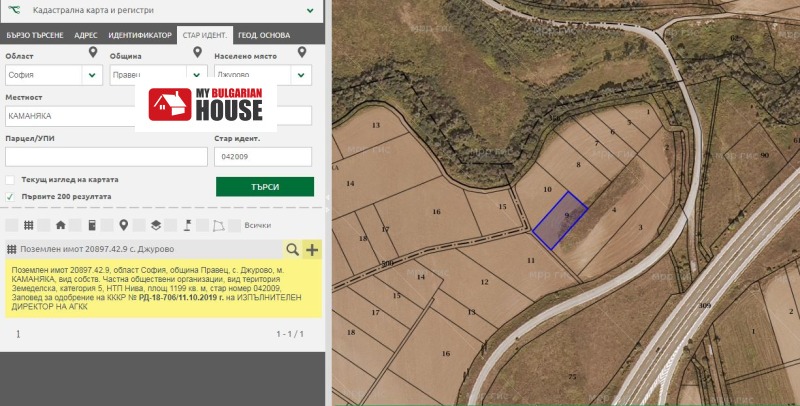Toggle the 'Всички' filter checkbox
Image resolution: width=800 pixels, height=406 pixels.
point(234,225)
